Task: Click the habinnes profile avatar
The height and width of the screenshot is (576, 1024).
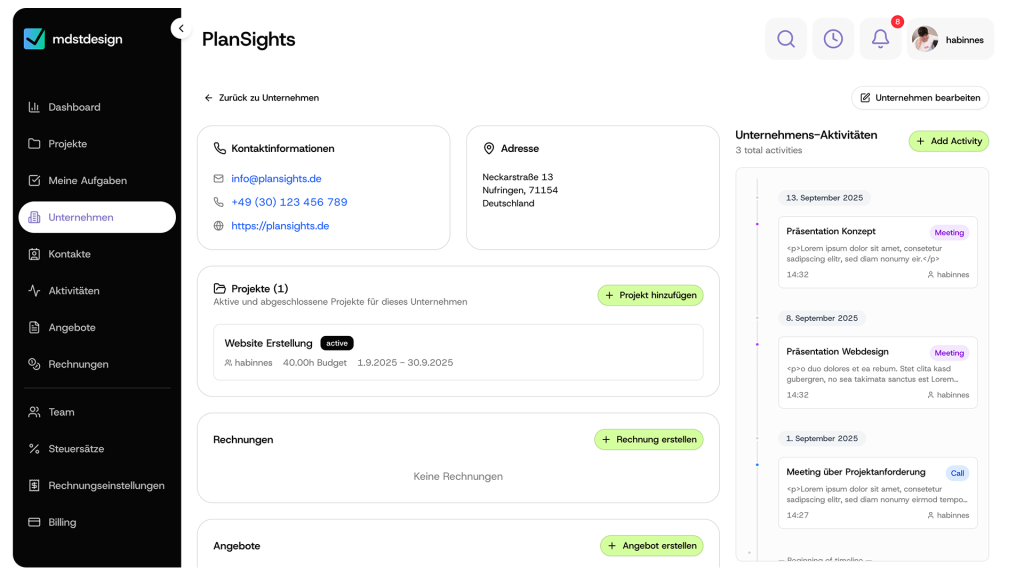Action: tap(925, 39)
